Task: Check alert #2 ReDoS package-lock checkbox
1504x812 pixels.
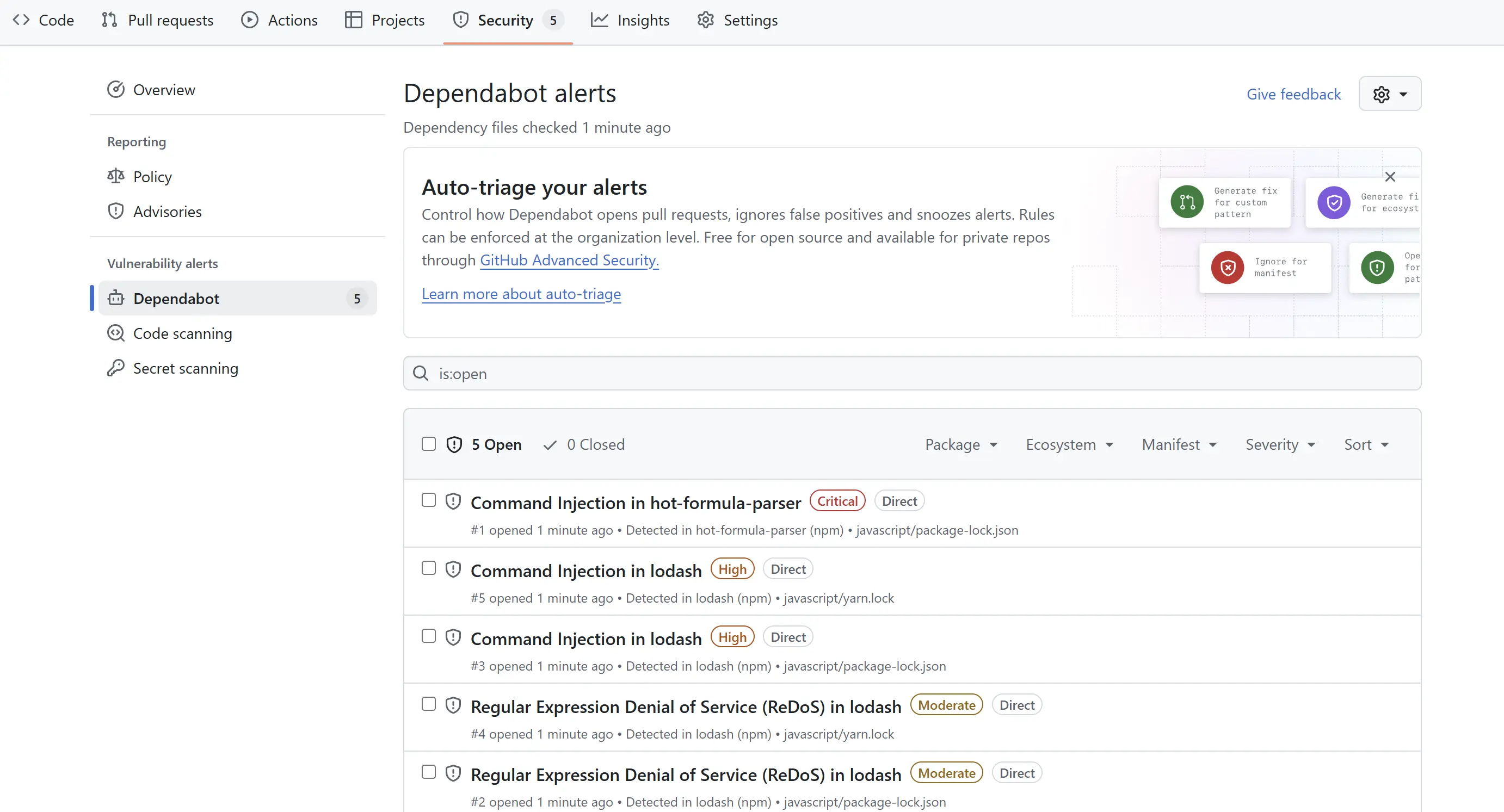Action: pyautogui.click(x=429, y=772)
